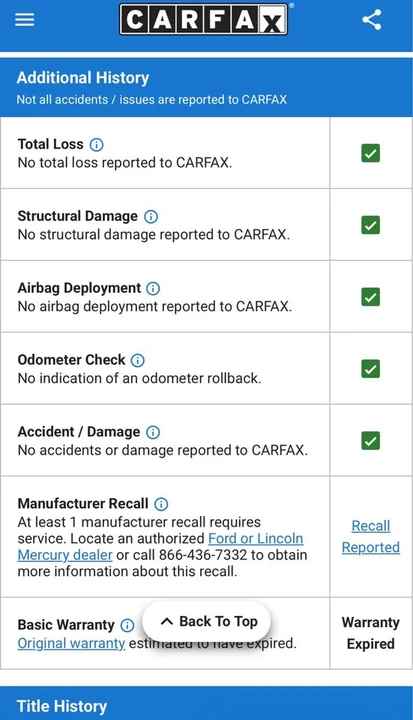
Task: Open Ford or Lincoln Mercury dealer link
Action: pyautogui.click(x=160, y=546)
